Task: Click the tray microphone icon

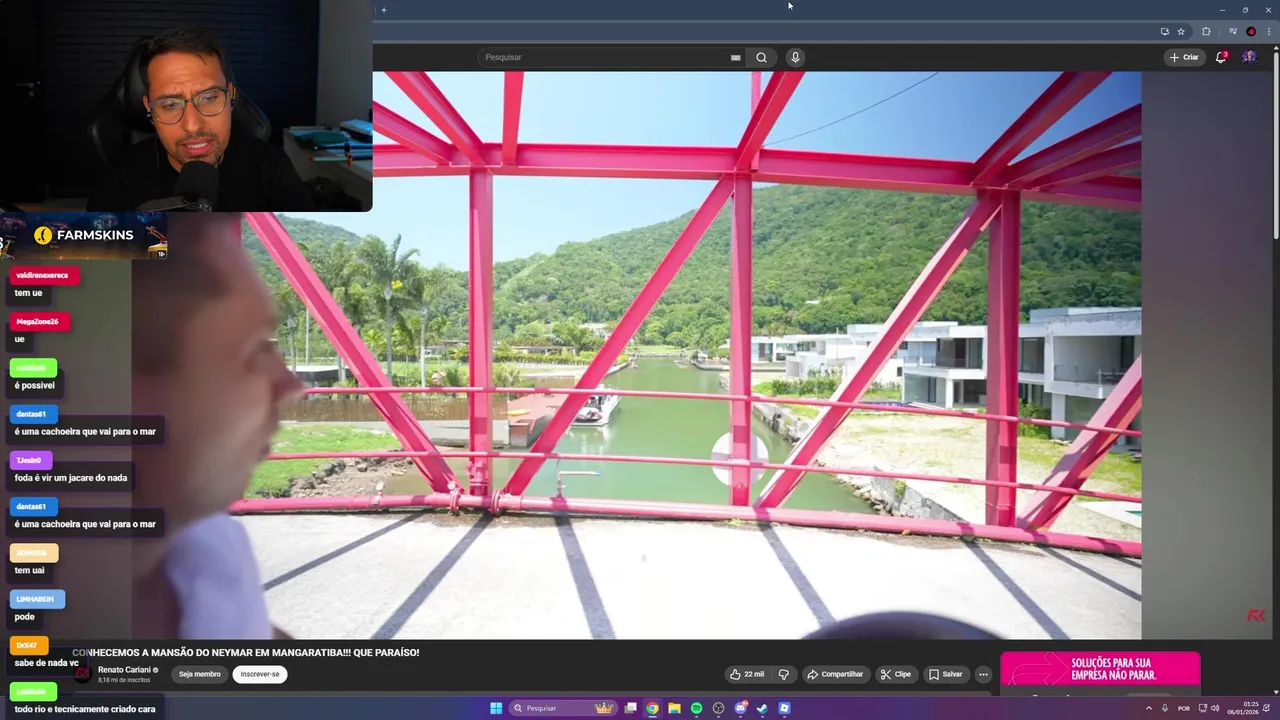Action: (1164, 708)
